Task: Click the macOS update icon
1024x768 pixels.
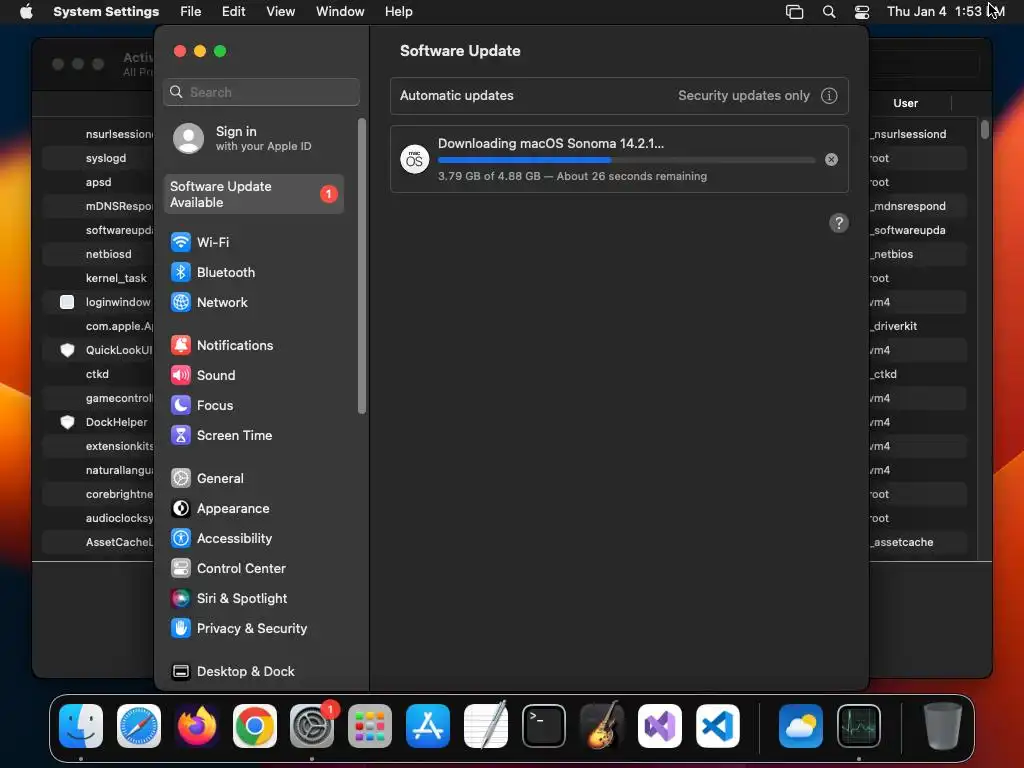Action: click(415, 159)
